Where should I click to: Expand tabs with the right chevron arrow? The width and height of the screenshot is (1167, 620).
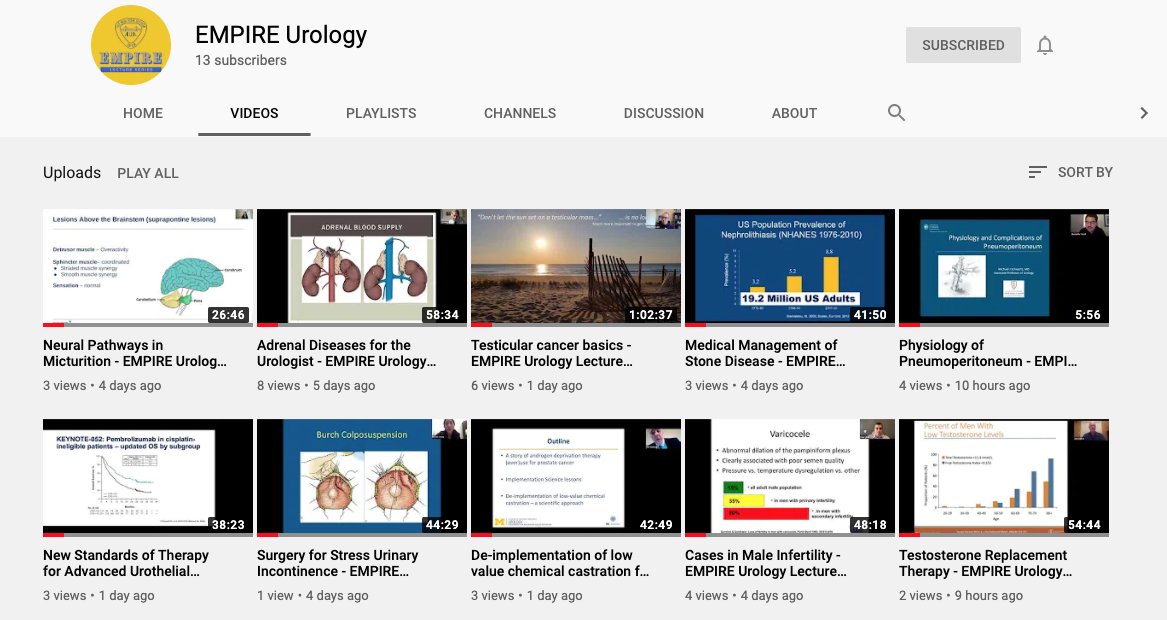click(1144, 113)
